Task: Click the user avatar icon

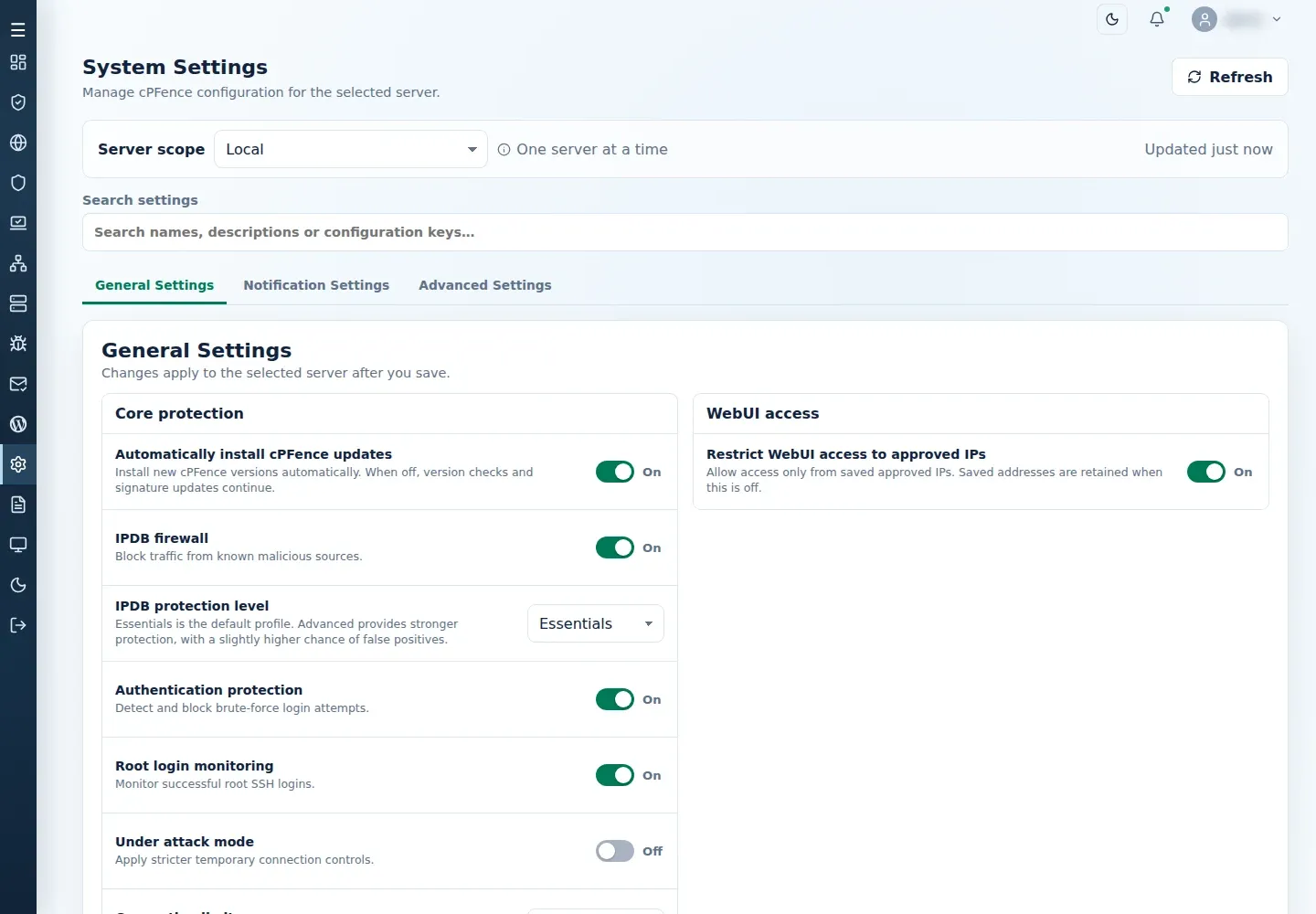Action: pyautogui.click(x=1205, y=19)
